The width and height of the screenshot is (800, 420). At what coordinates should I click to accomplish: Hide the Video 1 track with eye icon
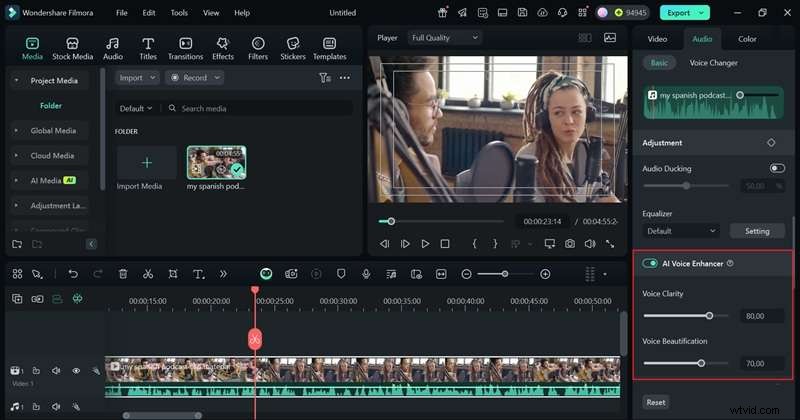76,371
